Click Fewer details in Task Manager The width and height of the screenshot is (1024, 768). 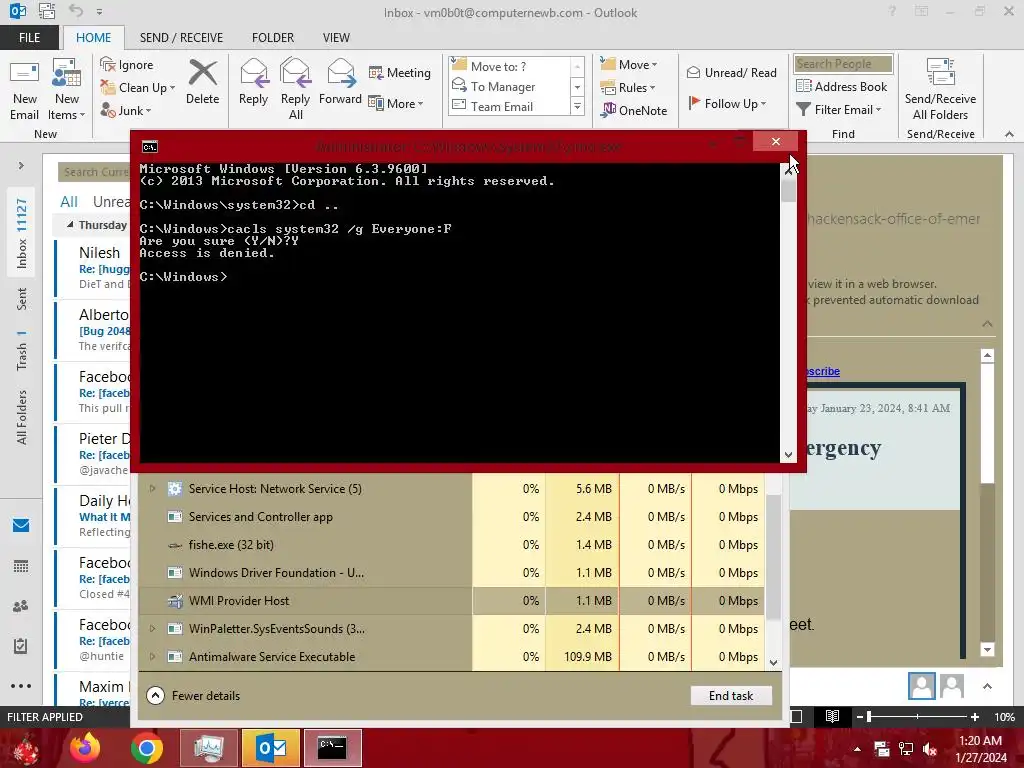193,696
